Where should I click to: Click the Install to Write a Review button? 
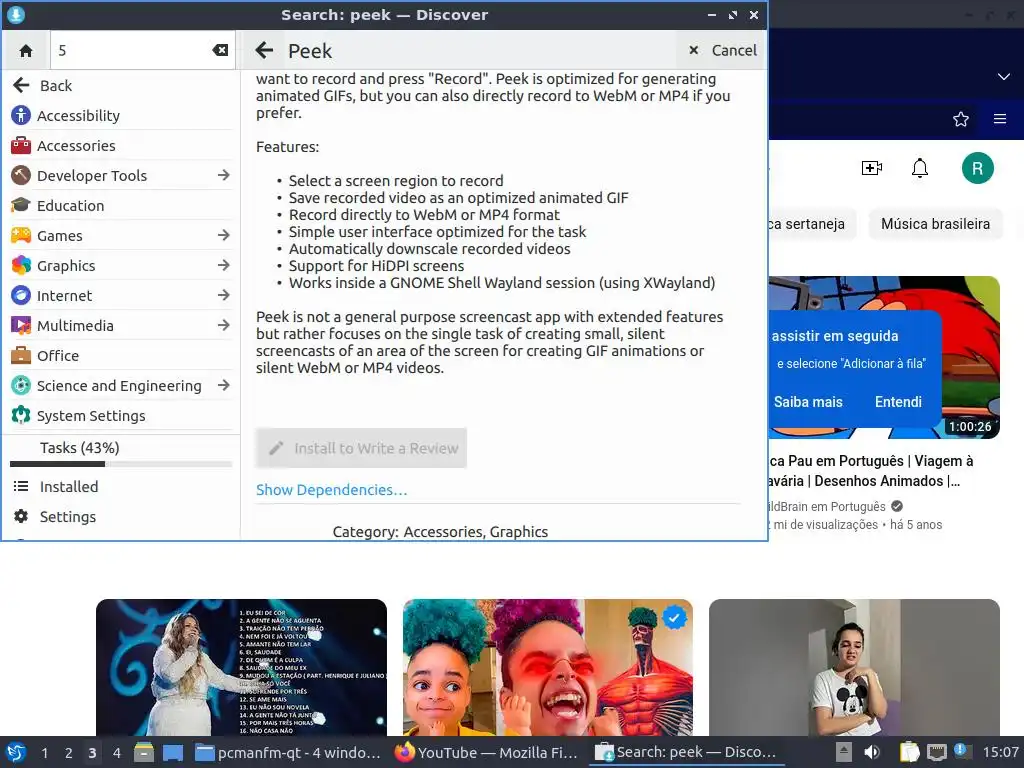[x=361, y=448]
